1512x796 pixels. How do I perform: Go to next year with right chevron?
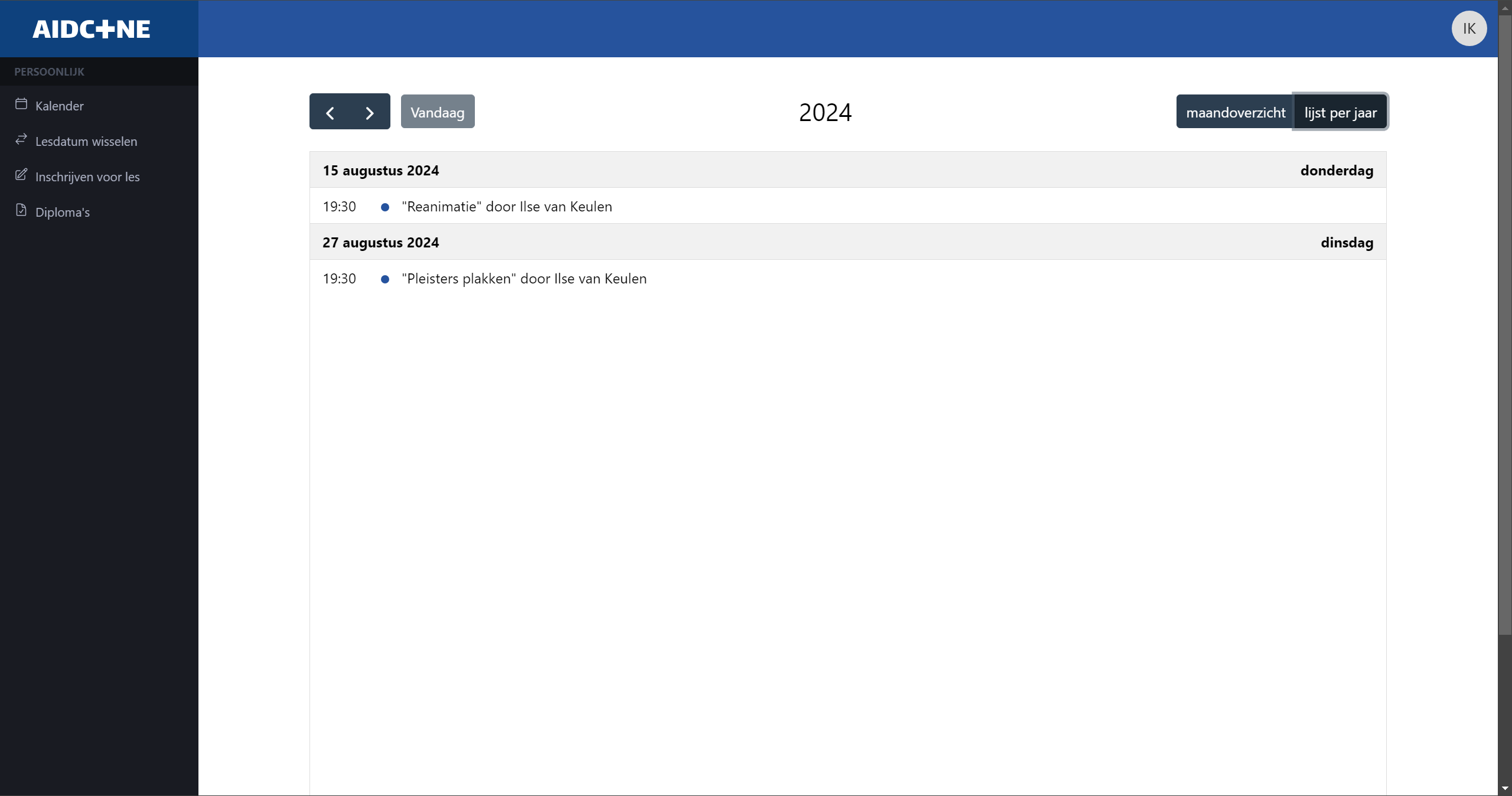[x=370, y=112]
